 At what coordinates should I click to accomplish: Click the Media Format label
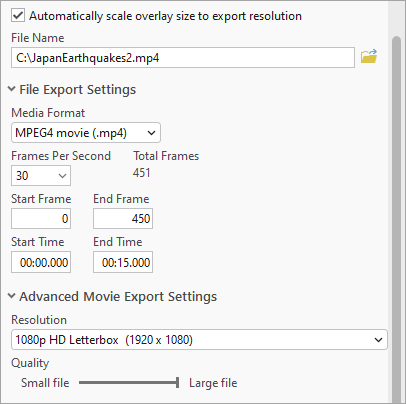48,113
